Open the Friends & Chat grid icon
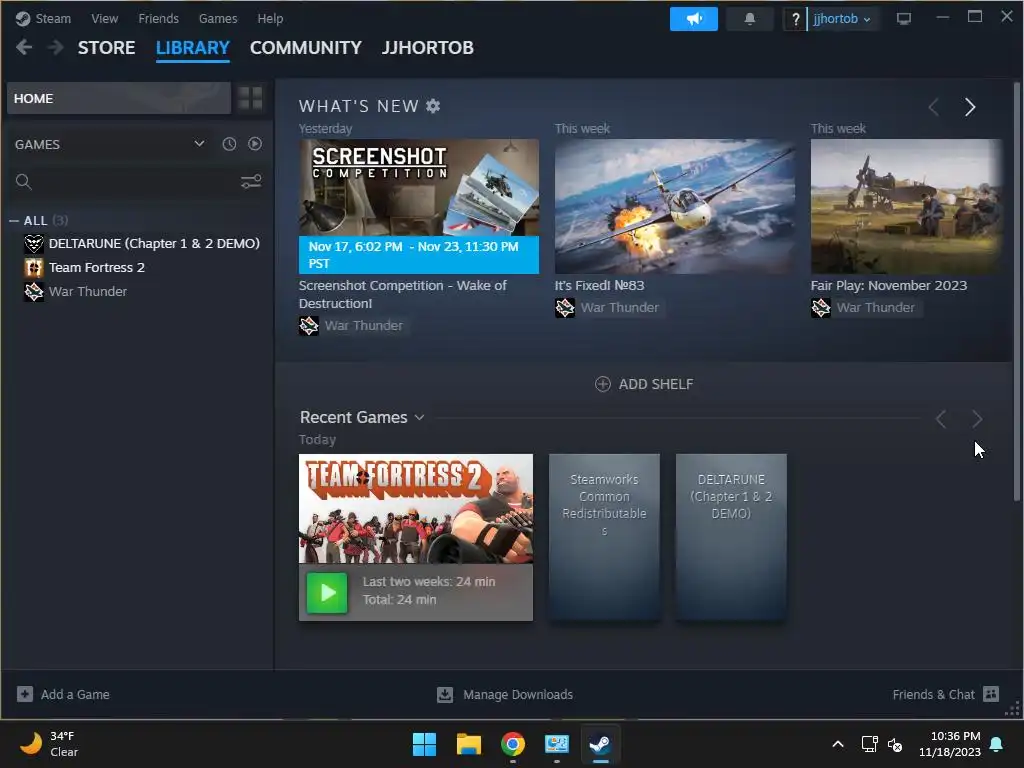The height and width of the screenshot is (768, 1024). (991, 694)
